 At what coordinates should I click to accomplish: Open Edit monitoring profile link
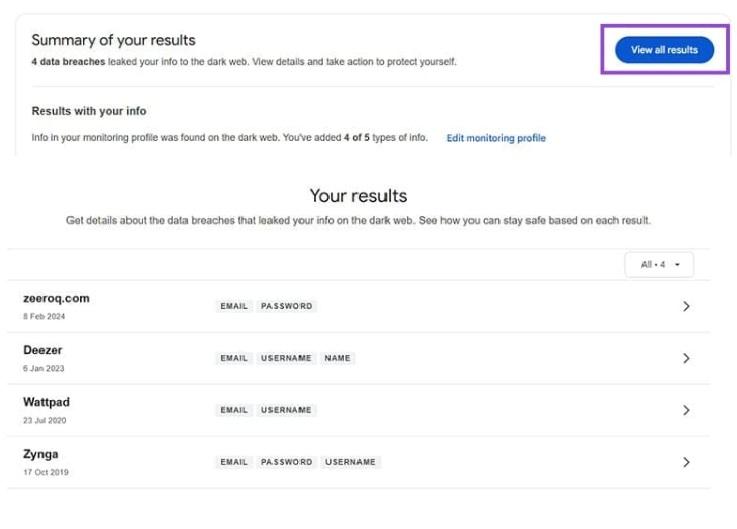tap(496, 138)
